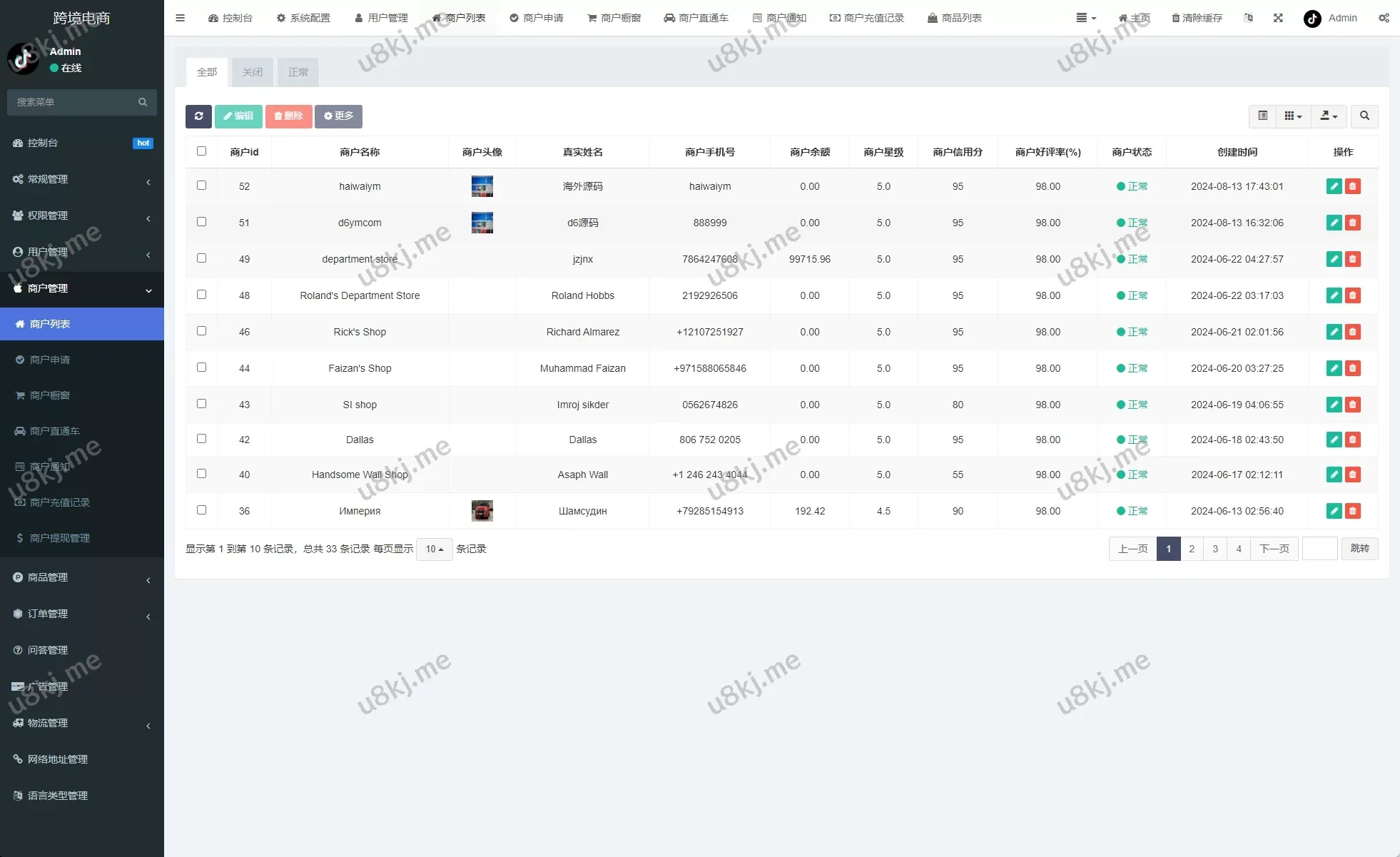Go to page 3 of the results
1400x857 pixels.
tap(1215, 549)
